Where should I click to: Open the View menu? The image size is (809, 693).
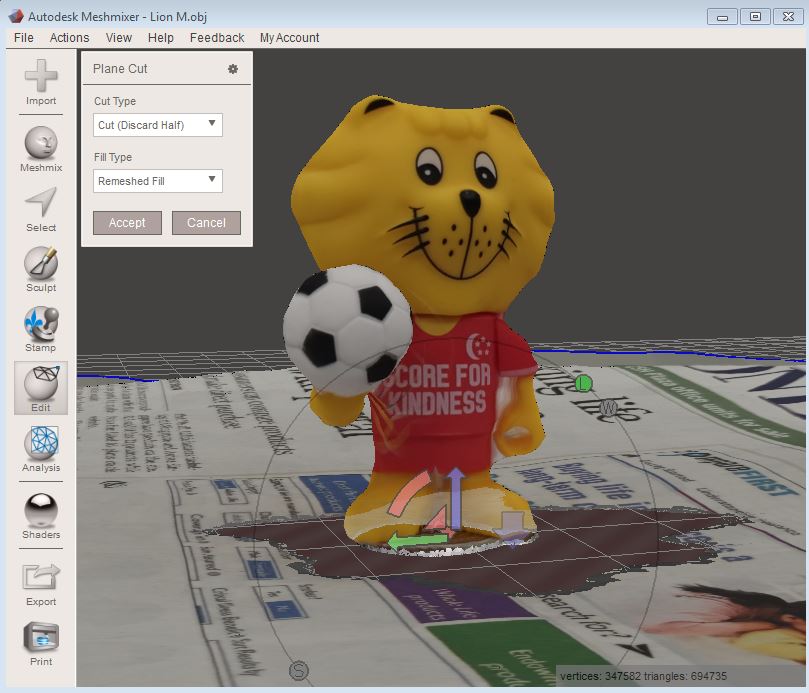coord(119,38)
